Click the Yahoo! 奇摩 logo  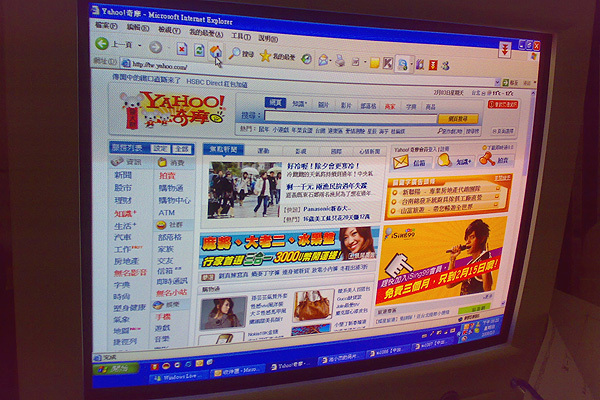pyautogui.click(x=173, y=109)
